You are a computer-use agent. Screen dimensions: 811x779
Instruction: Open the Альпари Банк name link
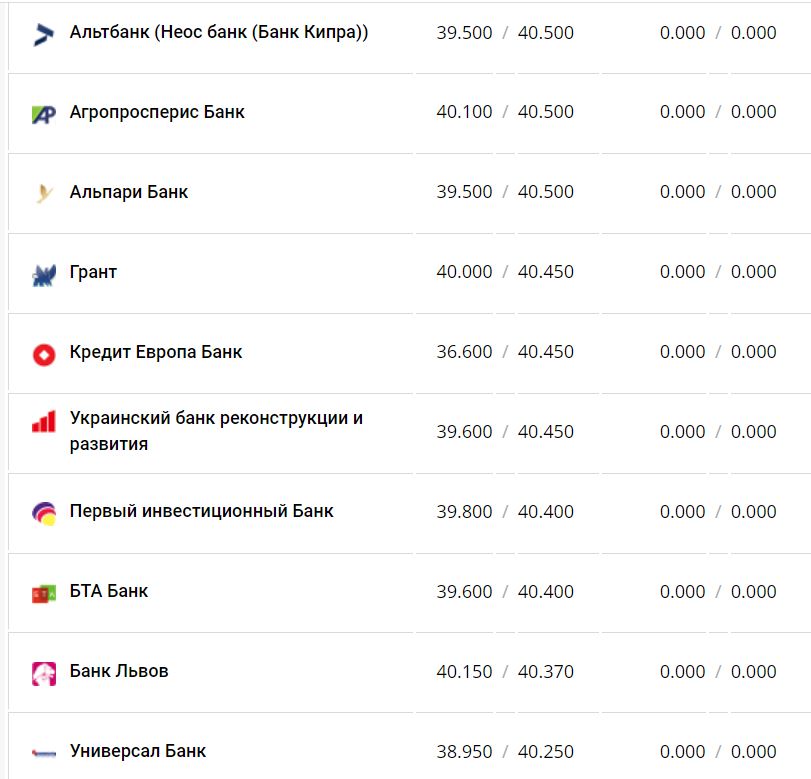(129, 192)
